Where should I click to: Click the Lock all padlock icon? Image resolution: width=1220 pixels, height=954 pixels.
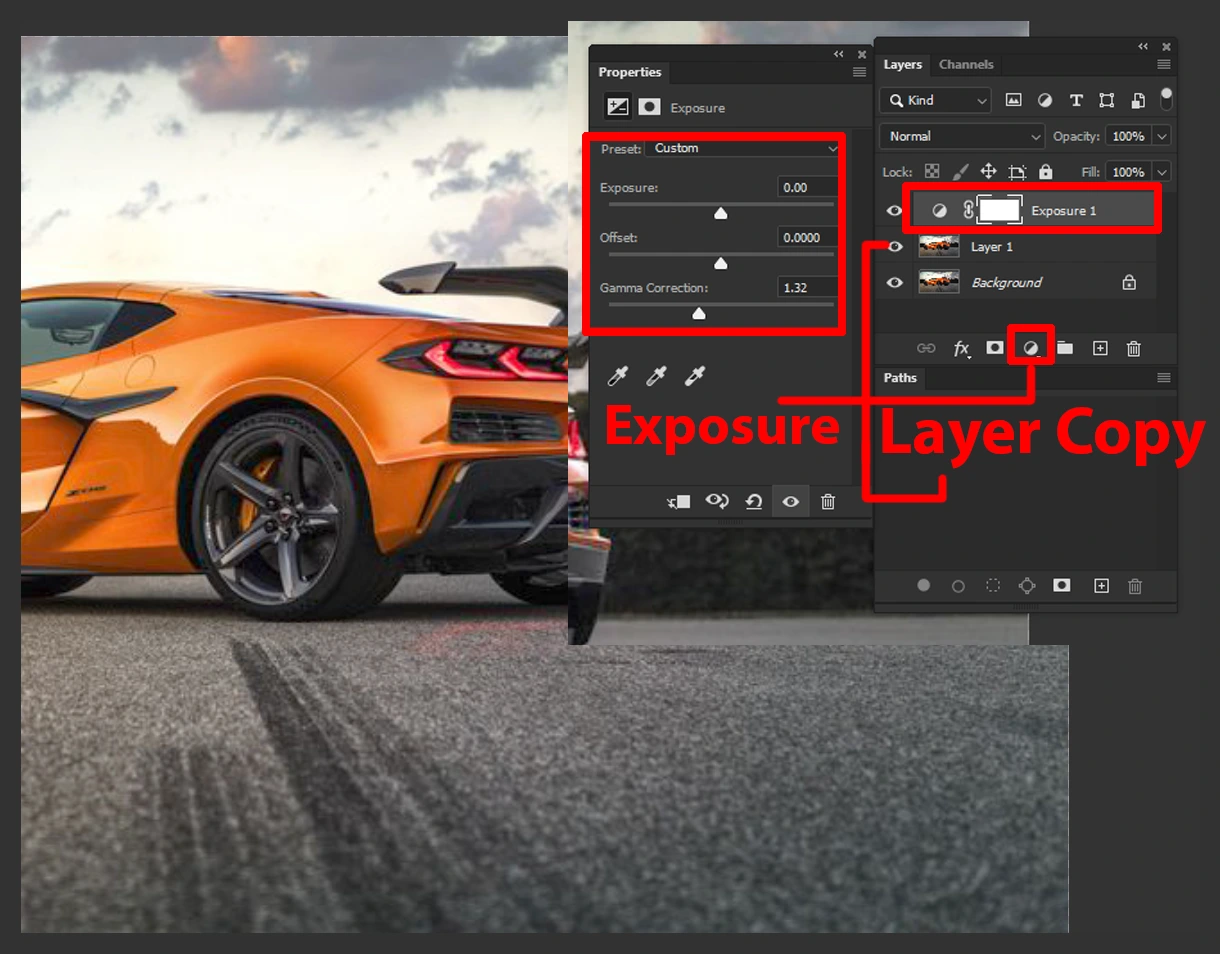click(1046, 172)
